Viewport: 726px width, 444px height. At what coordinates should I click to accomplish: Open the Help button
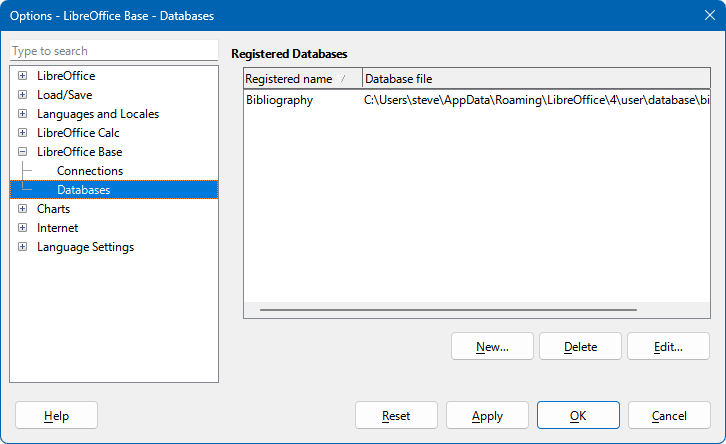click(56, 415)
